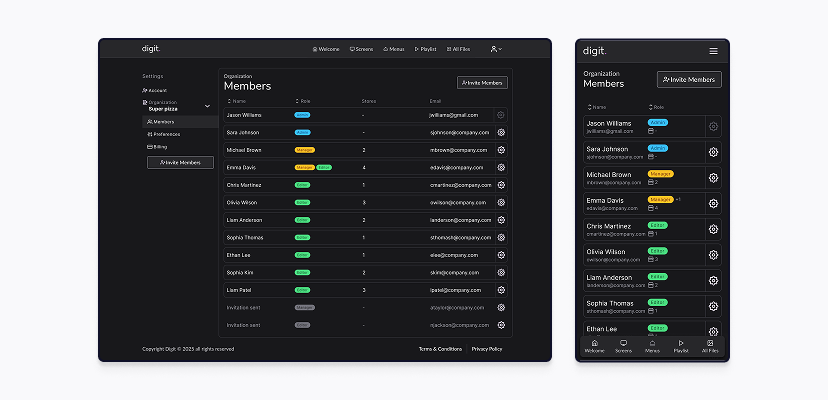Go to Screens in top navigation
The width and height of the screenshot is (828, 400).
[x=361, y=49]
